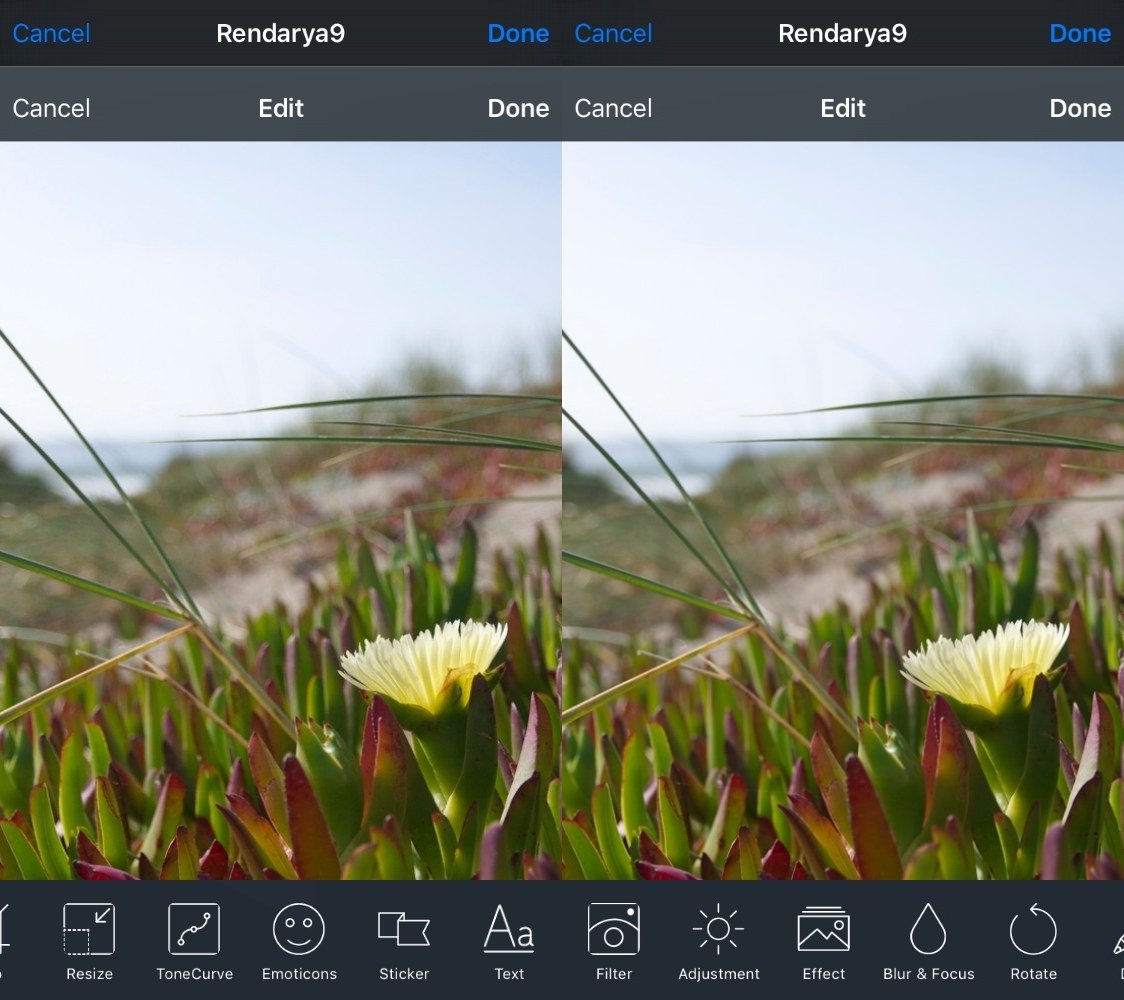Open the Resize tool
The image size is (1124, 1000).
[x=89, y=941]
